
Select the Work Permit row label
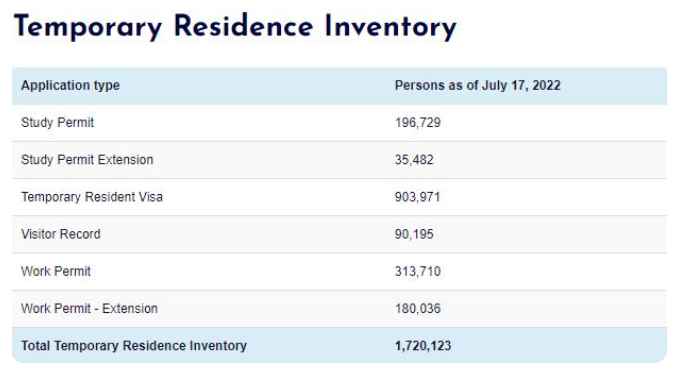tap(56, 271)
